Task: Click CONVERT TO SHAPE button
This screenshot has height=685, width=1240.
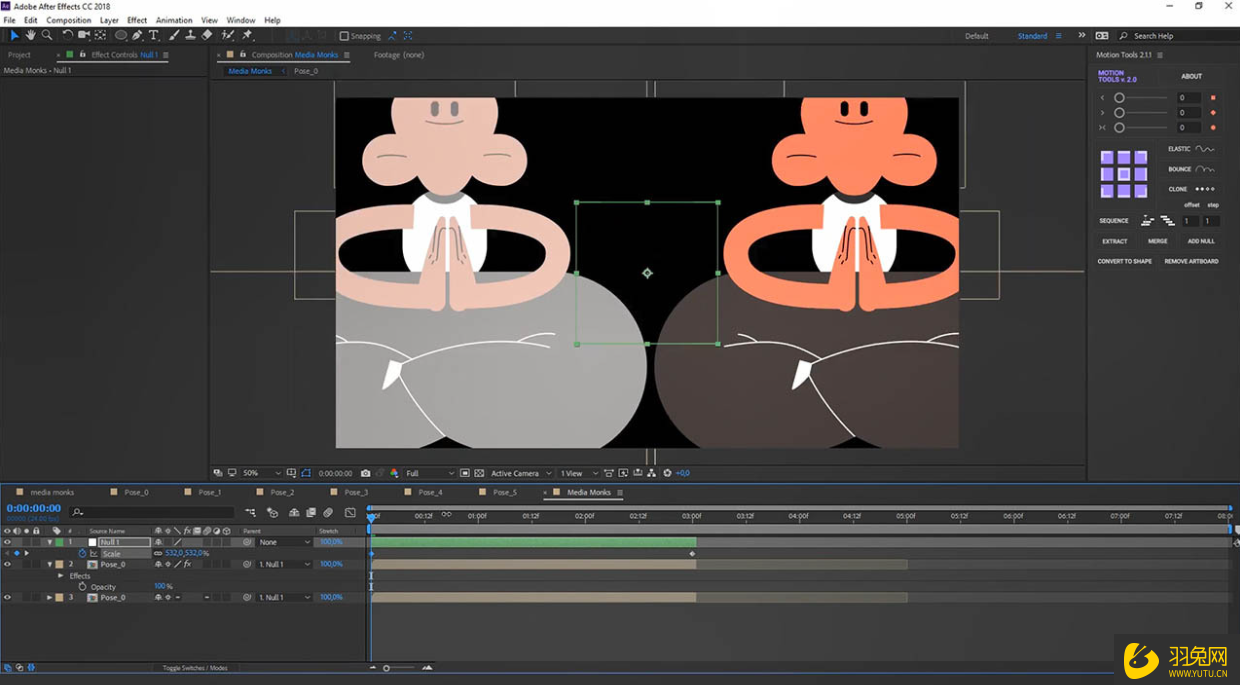Action: point(1124,261)
